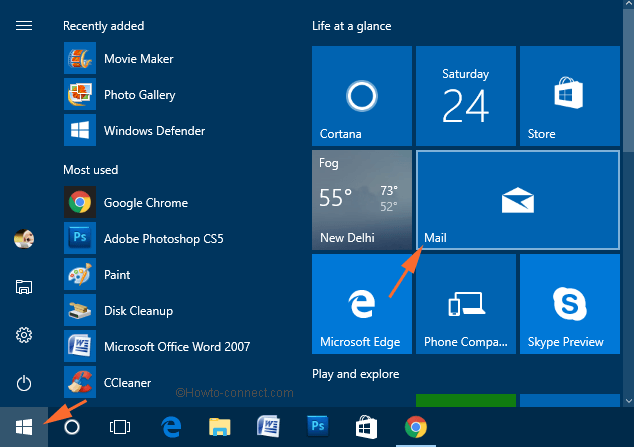Switch to Chrome on the taskbar

[x=416, y=427]
